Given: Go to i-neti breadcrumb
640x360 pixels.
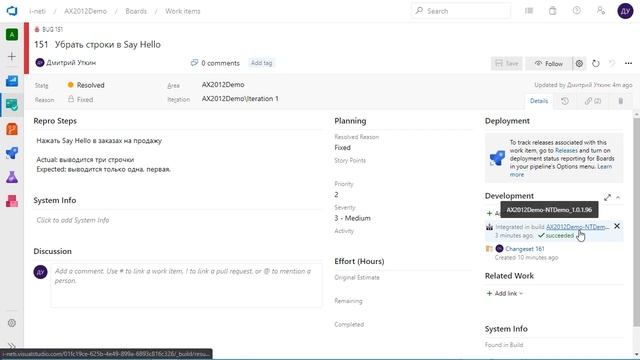Looking at the screenshot, I should pyautogui.click(x=38, y=11).
